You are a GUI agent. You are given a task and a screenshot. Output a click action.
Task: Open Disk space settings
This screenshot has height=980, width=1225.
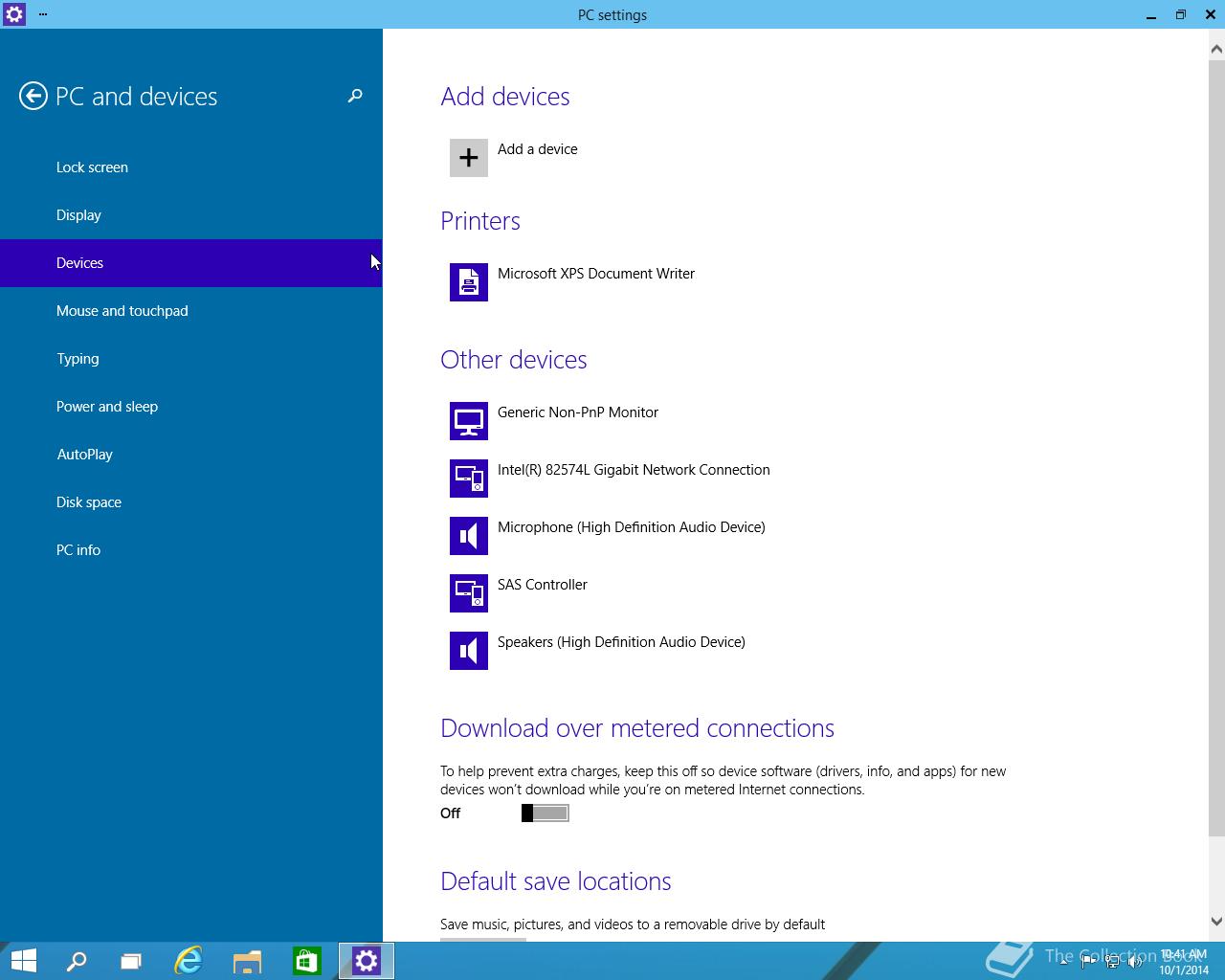tap(191, 502)
